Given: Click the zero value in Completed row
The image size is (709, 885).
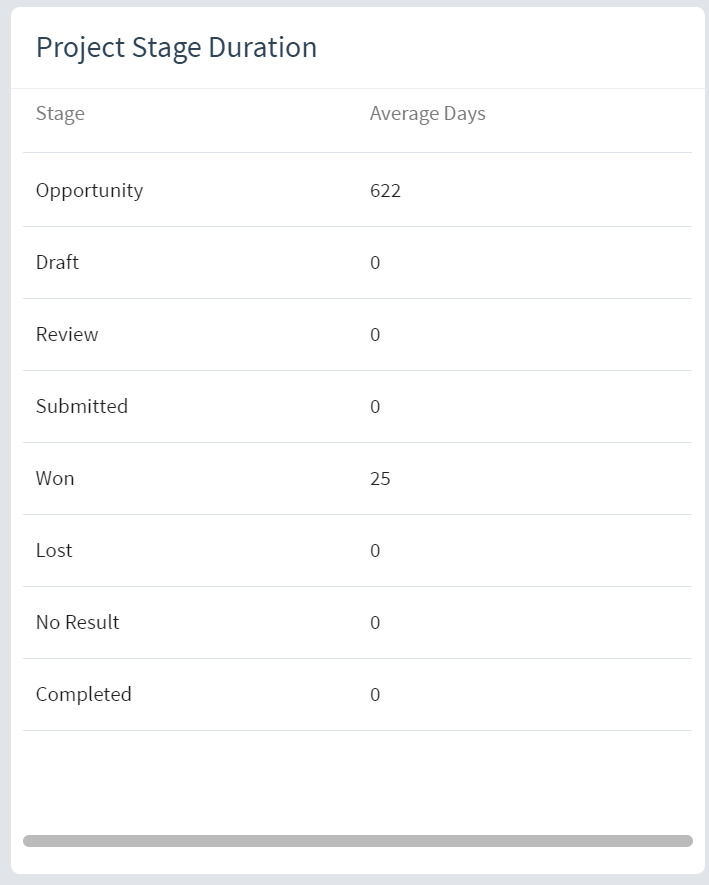Looking at the screenshot, I should point(375,694).
